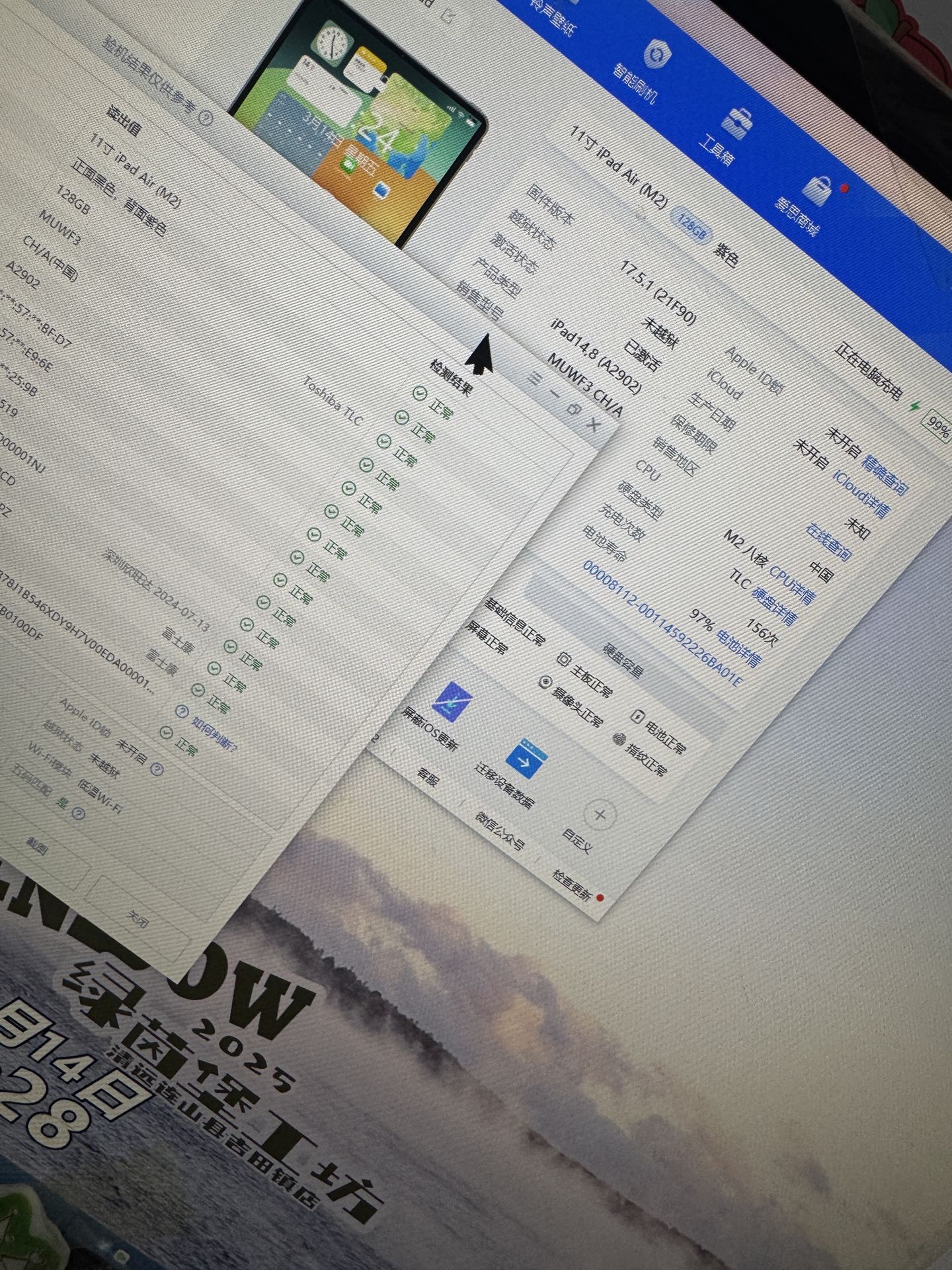This screenshot has width=952, height=1270.
Task: Click the help icon beside 五码匹配 是
Action: (77, 813)
